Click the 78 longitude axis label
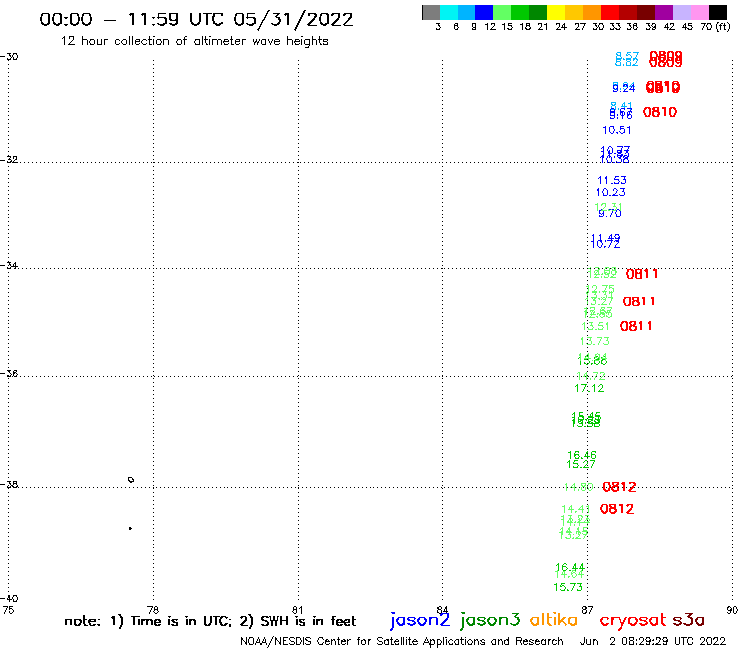The image size is (740, 650). [x=153, y=610]
